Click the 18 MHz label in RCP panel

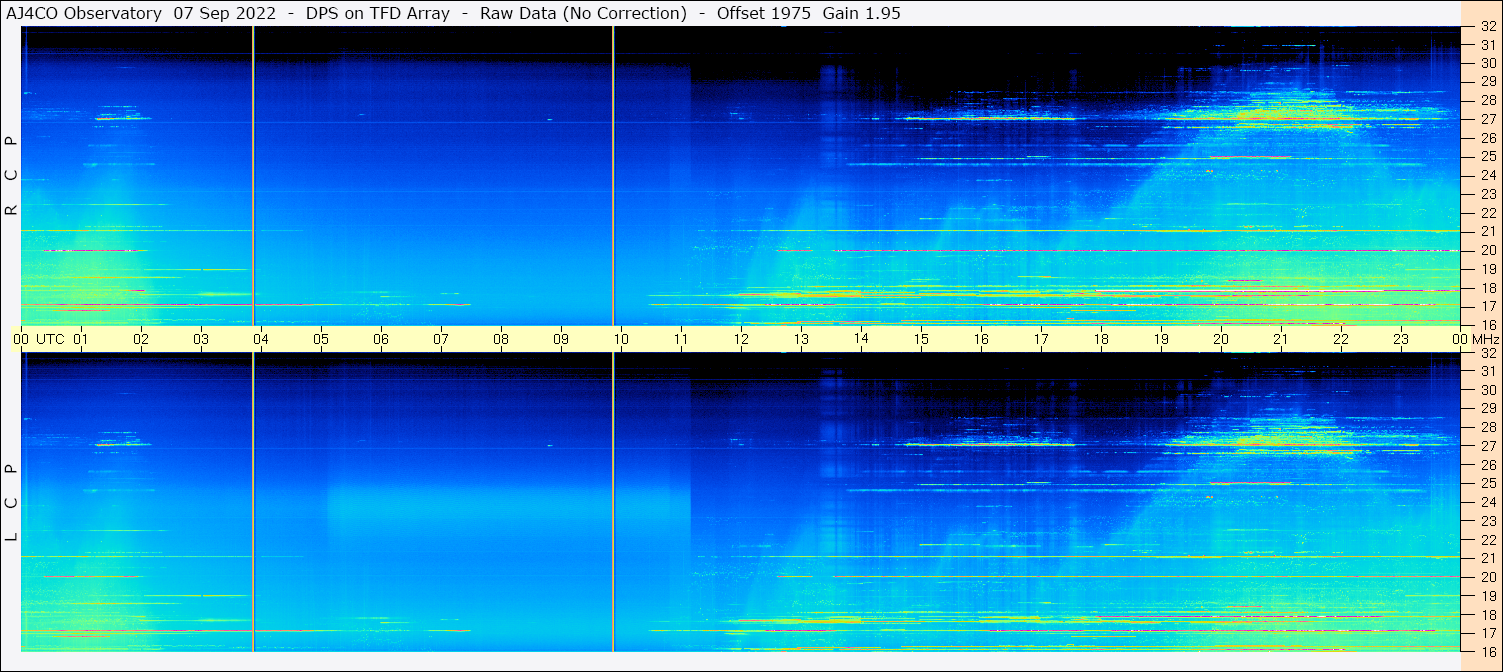point(1487,288)
